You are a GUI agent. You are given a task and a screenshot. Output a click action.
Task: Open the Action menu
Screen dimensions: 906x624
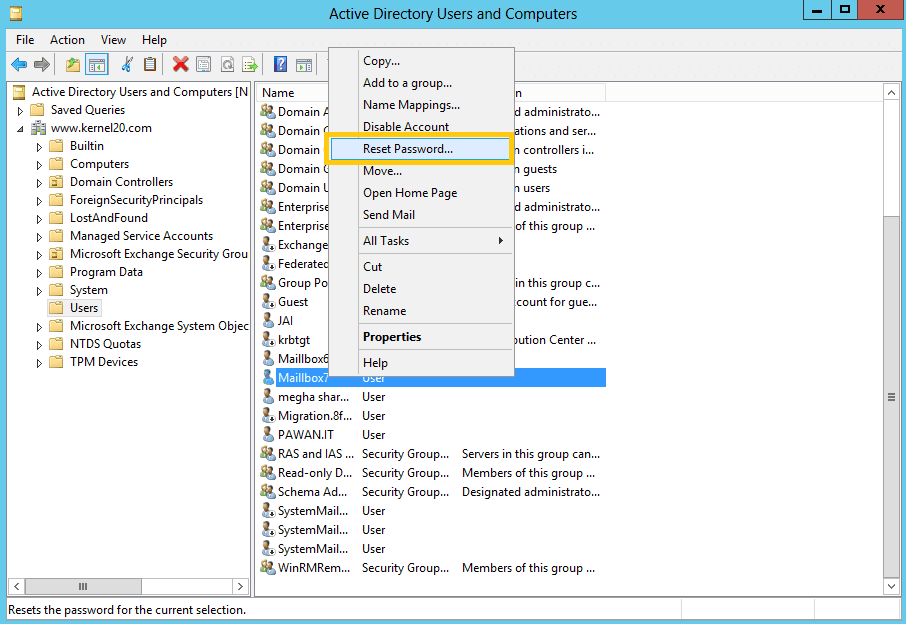point(68,40)
